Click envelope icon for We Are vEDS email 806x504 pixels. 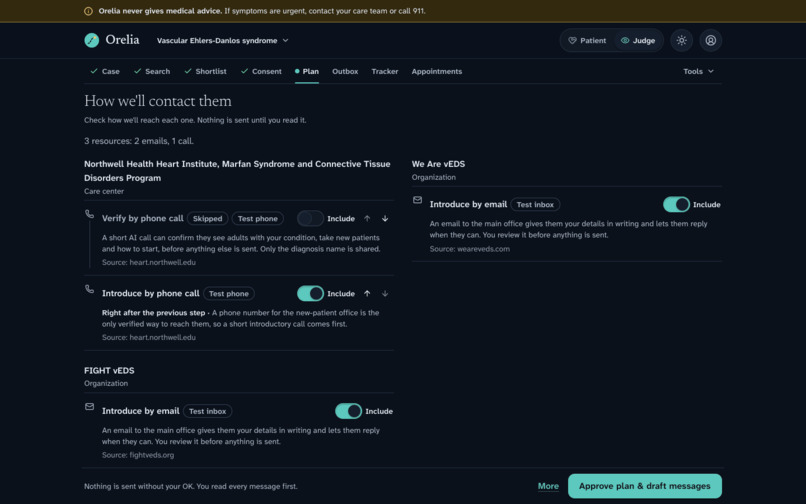[x=417, y=200]
